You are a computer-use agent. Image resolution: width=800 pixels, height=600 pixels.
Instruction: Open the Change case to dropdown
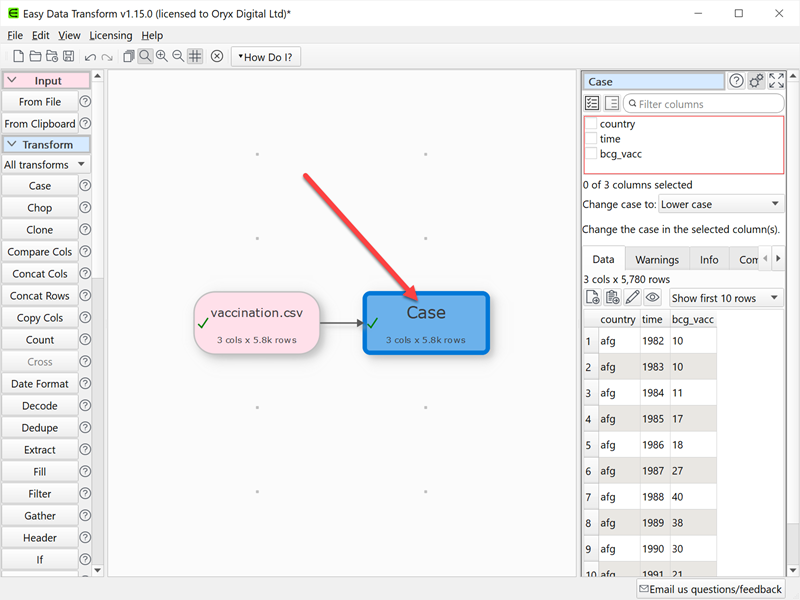tap(721, 204)
